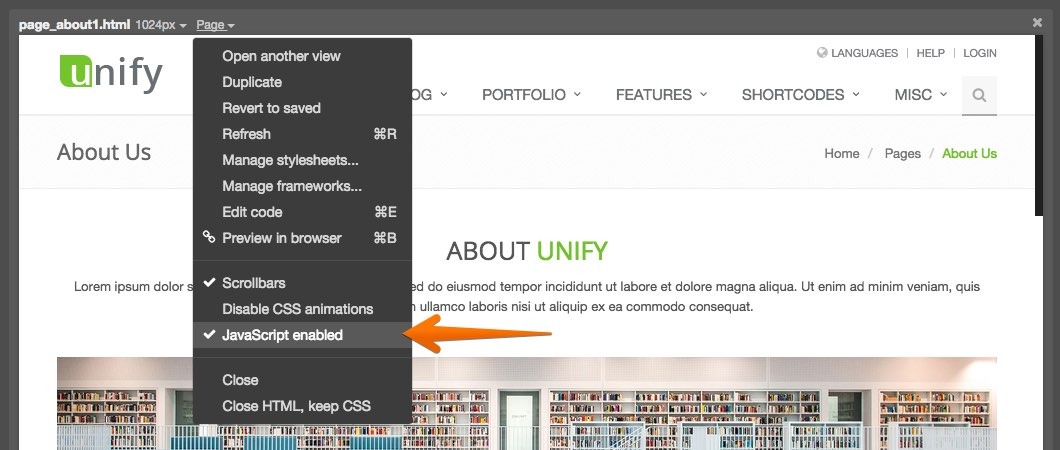1060x450 pixels.
Task: Close the page view with X icon
Action: [x=1038, y=22]
